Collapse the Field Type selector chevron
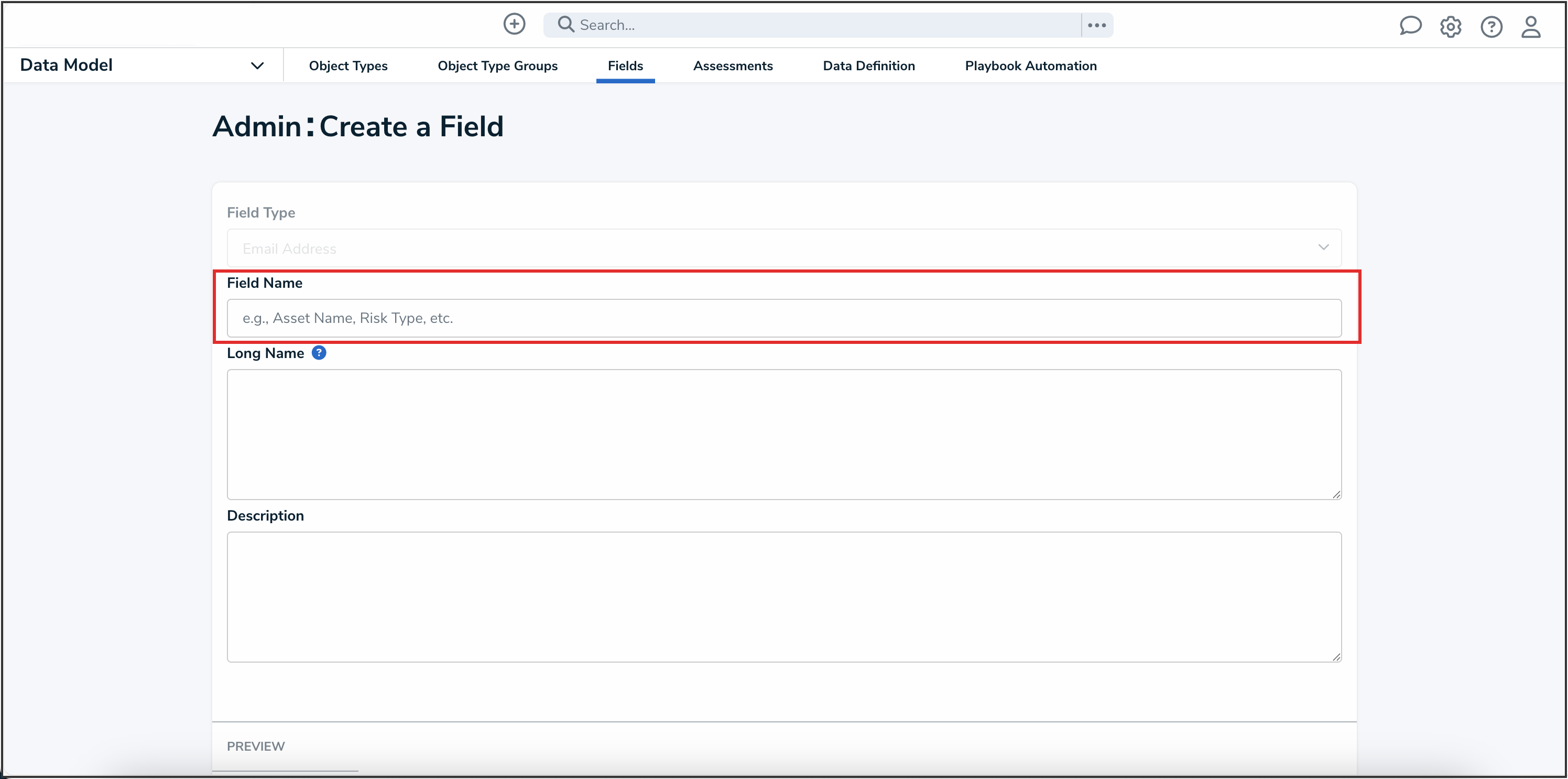The image size is (1568, 779). coord(1324,247)
